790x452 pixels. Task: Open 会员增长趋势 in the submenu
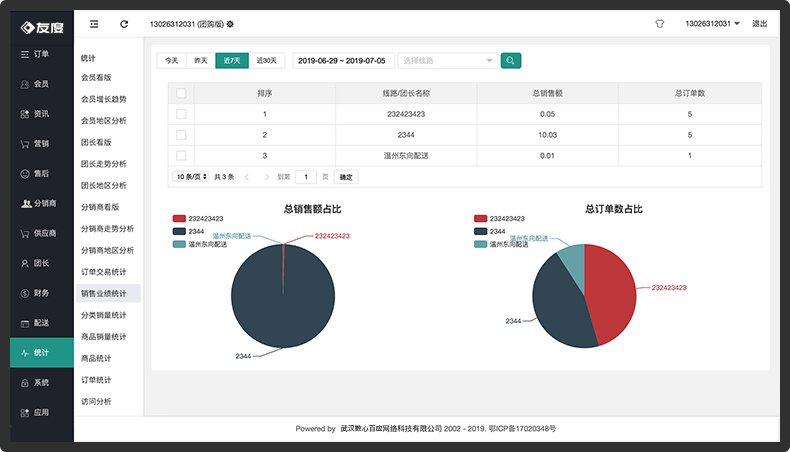tap(104, 99)
